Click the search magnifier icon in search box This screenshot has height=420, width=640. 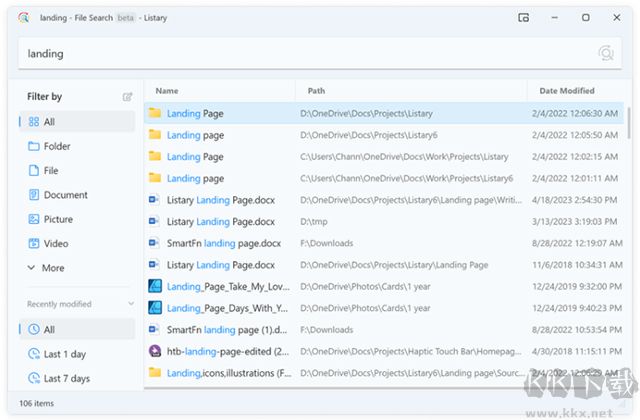605,54
